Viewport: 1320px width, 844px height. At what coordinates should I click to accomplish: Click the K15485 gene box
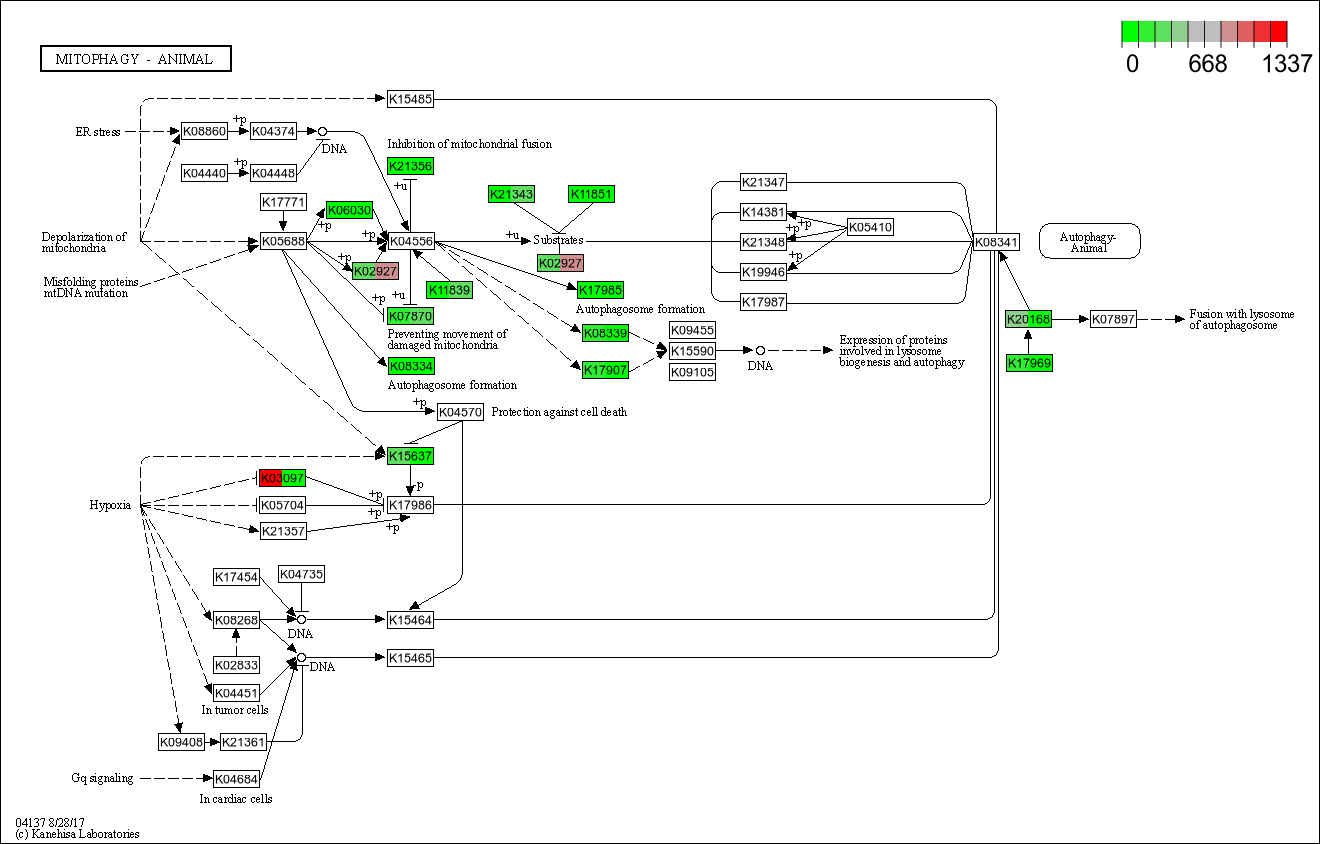[410, 99]
